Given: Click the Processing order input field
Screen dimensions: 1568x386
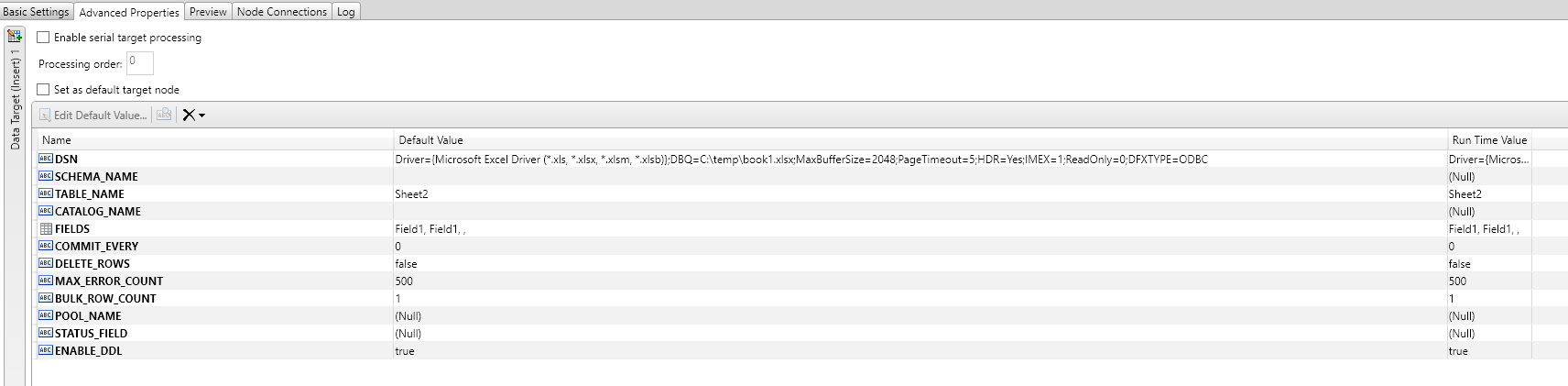Looking at the screenshot, I should click(140, 63).
